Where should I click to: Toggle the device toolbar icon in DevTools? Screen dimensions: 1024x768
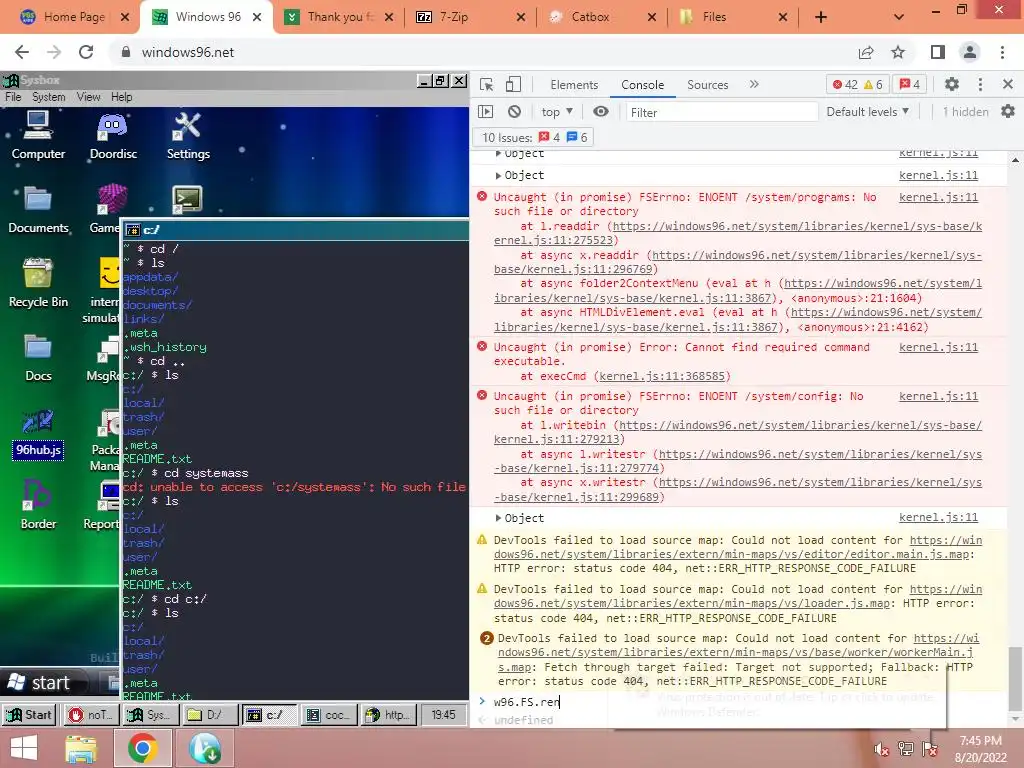point(513,84)
